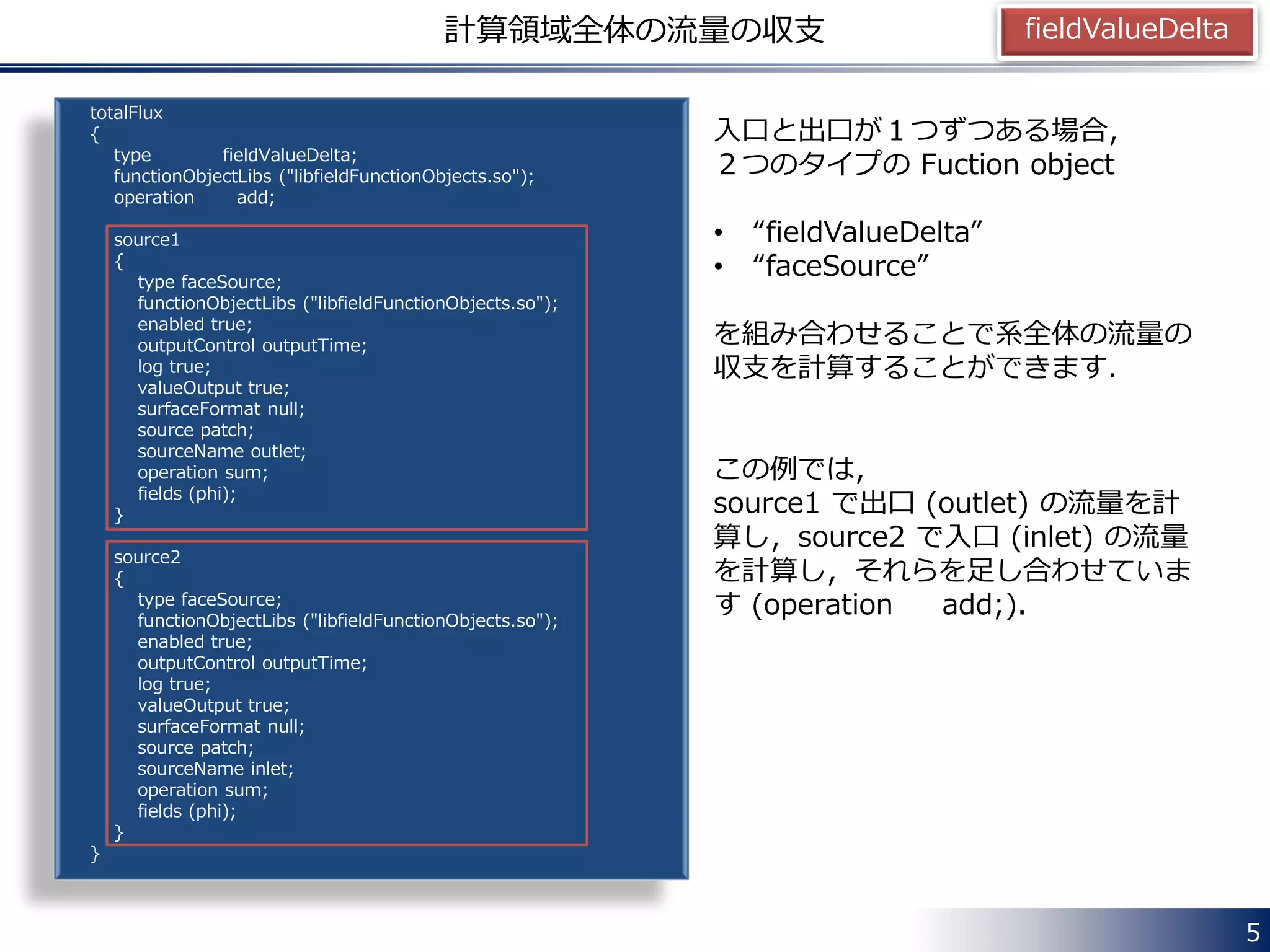Viewport: 1270px width, 952px height.
Task: Click "outputControl outputTime;" in source1 block
Action: tap(252, 346)
